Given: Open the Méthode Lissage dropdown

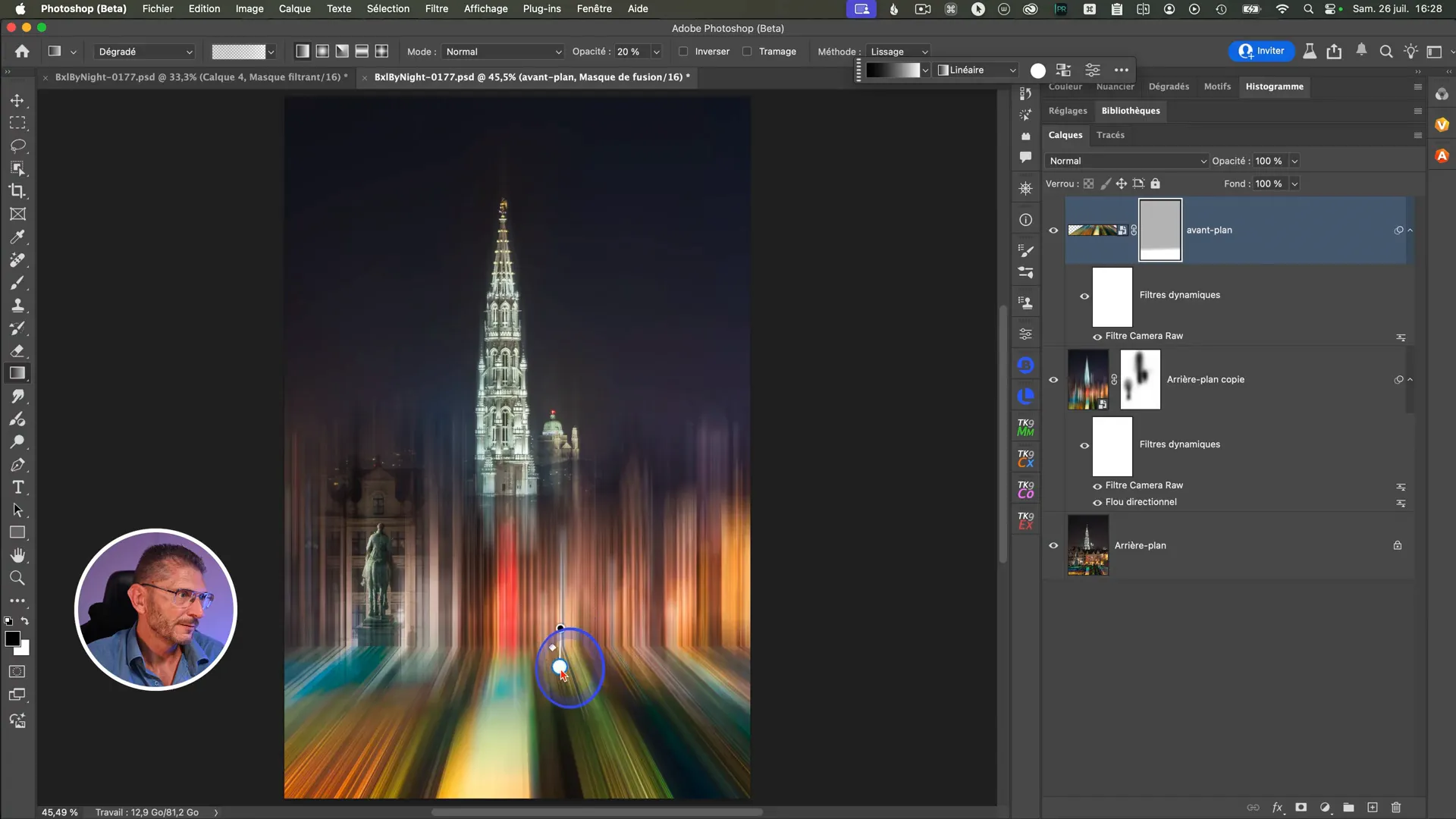Looking at the screenshot, I should (x=899, y=52).
